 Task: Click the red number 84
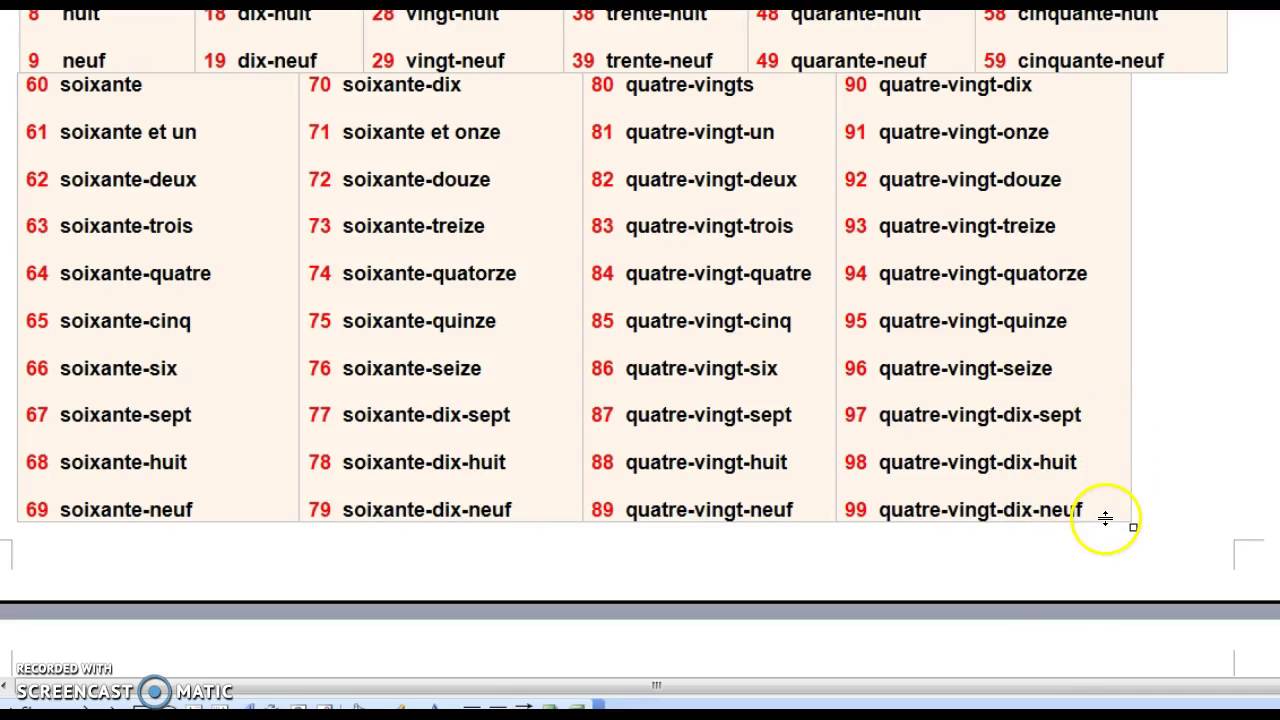602,273
